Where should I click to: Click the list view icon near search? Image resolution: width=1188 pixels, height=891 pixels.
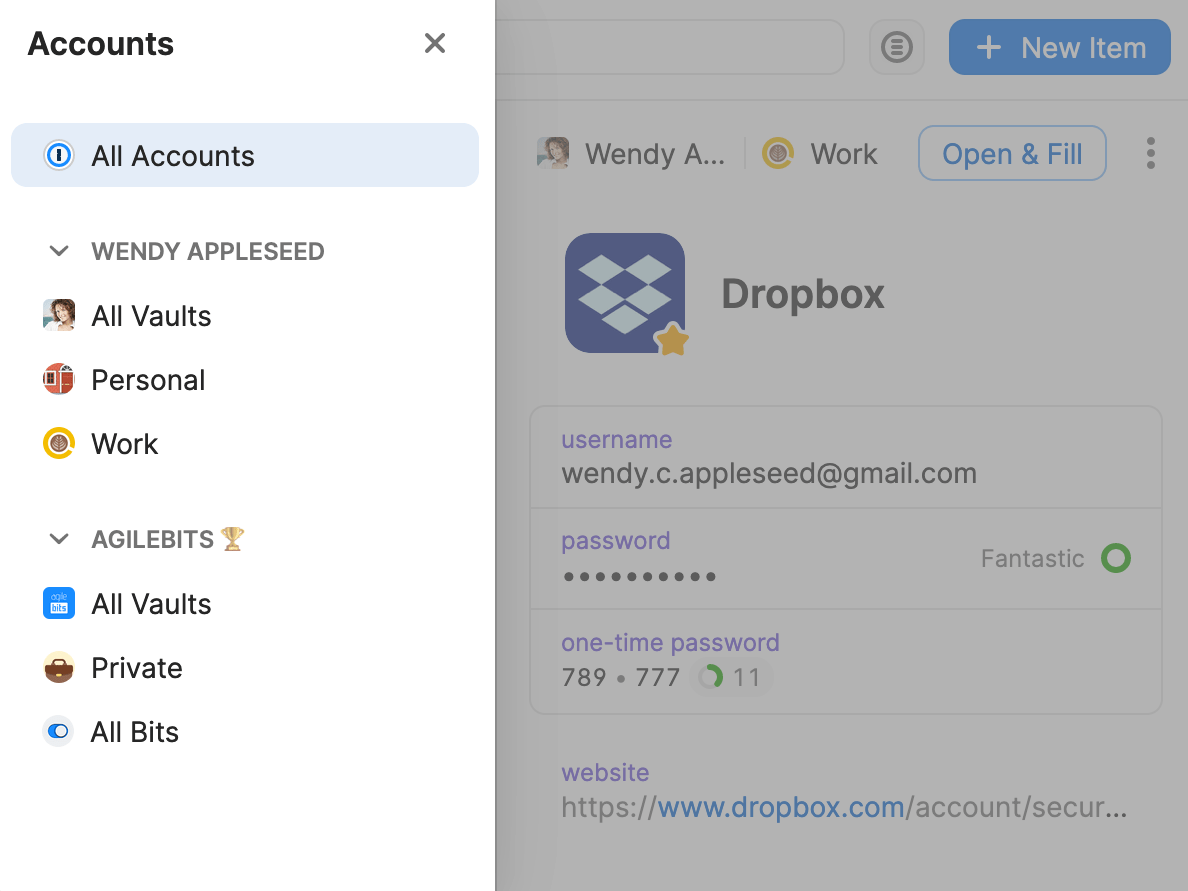click(896, 47)
